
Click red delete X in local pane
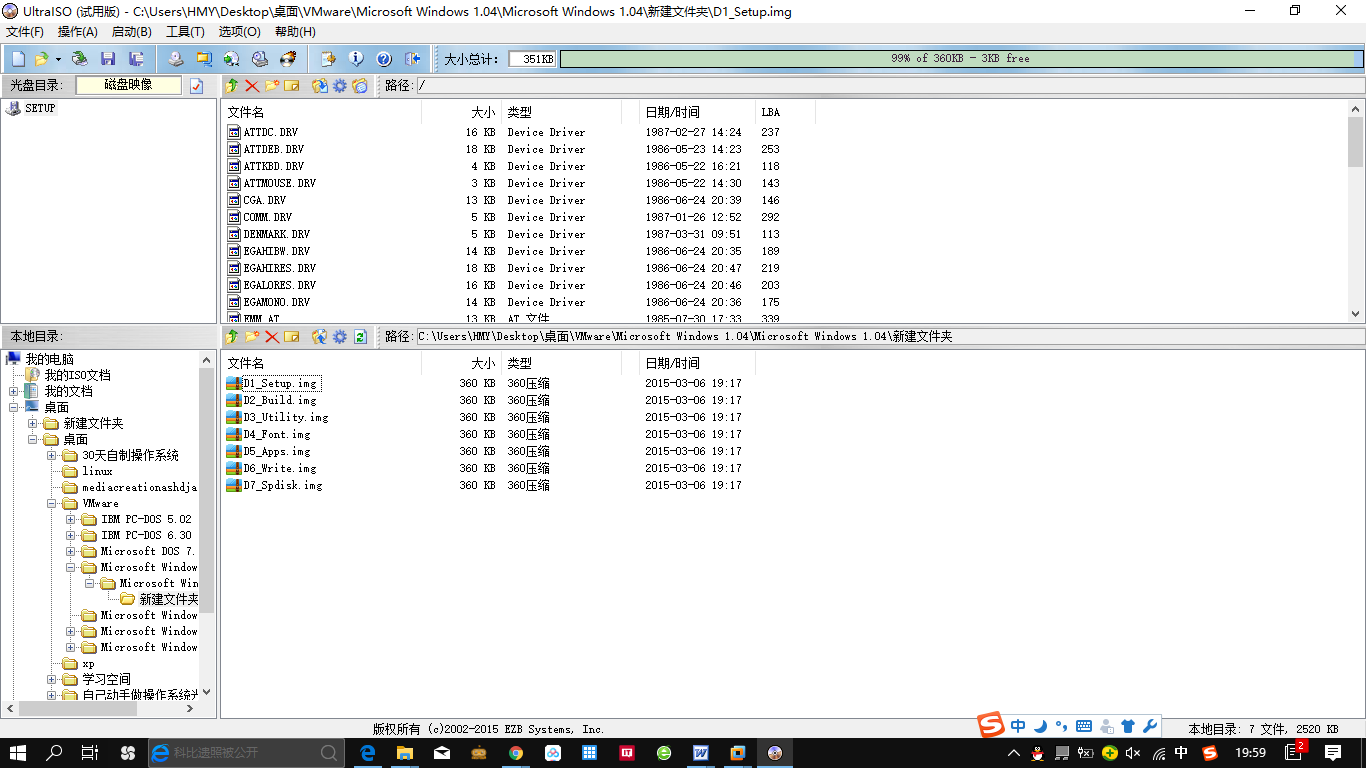[272, 337]
